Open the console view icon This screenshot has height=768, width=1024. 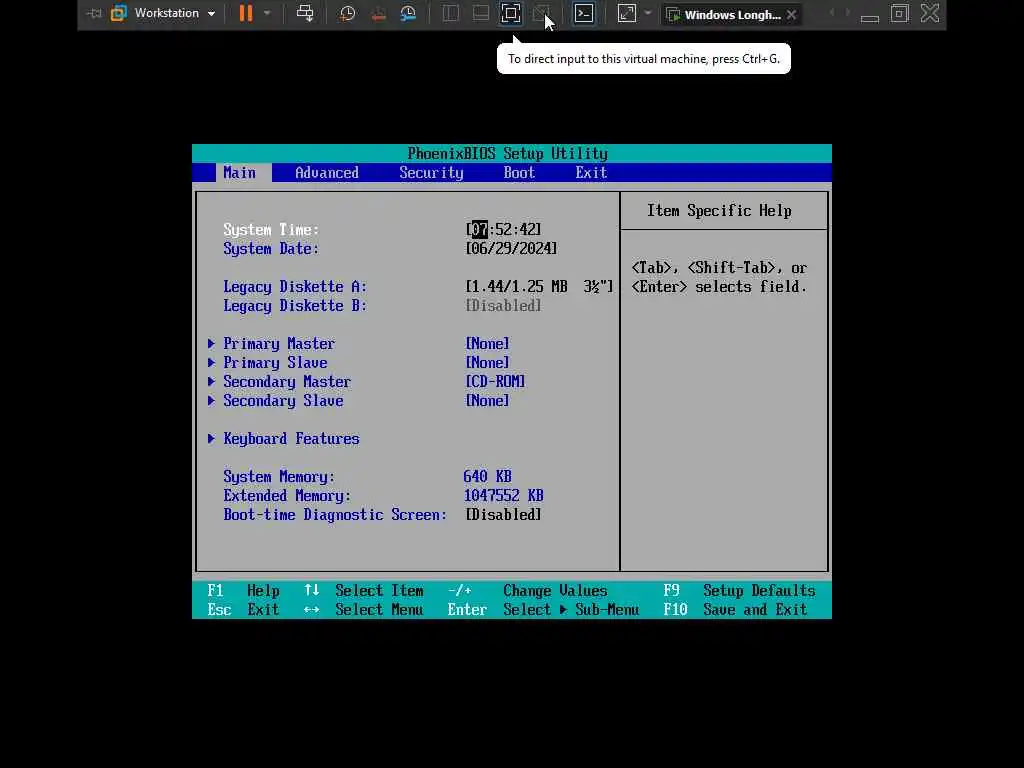click(x=584, y=13)
